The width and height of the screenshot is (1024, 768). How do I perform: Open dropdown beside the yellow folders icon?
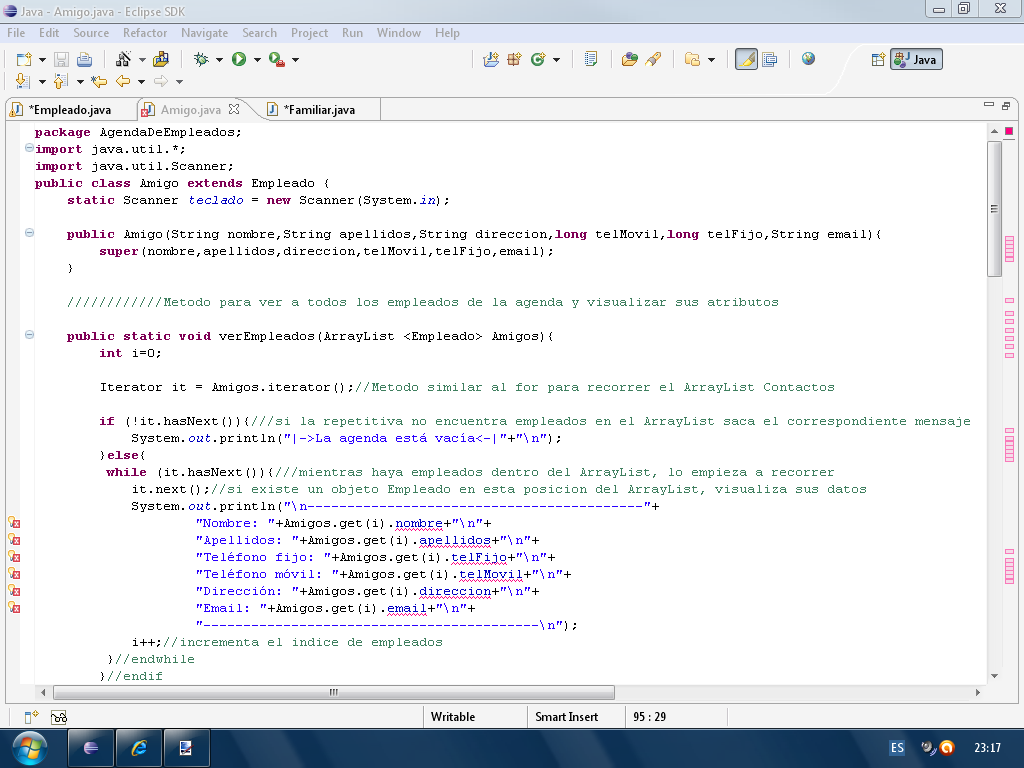(x=711, y=60)
